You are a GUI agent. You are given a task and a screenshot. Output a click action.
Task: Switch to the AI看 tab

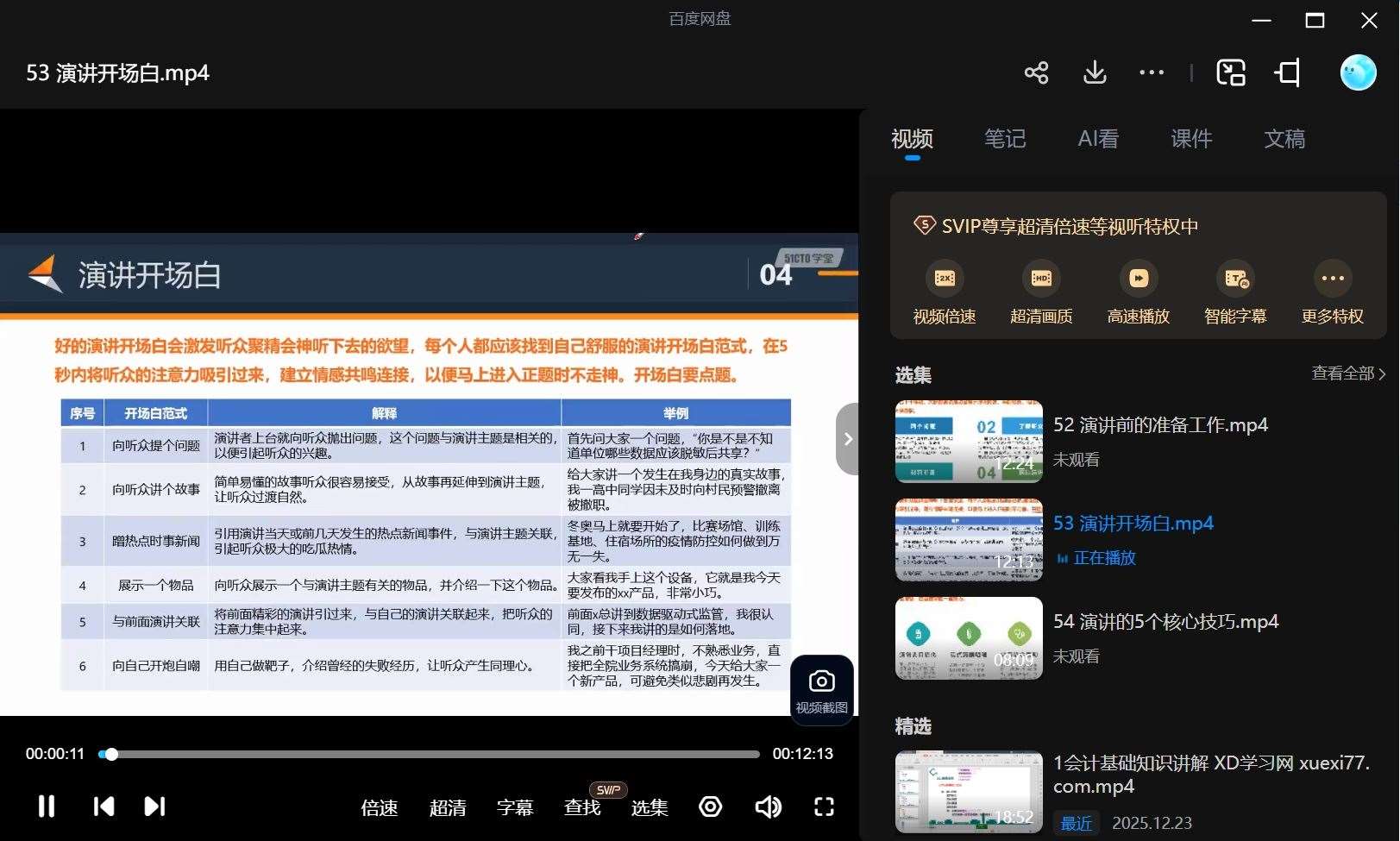(1097, 139)
